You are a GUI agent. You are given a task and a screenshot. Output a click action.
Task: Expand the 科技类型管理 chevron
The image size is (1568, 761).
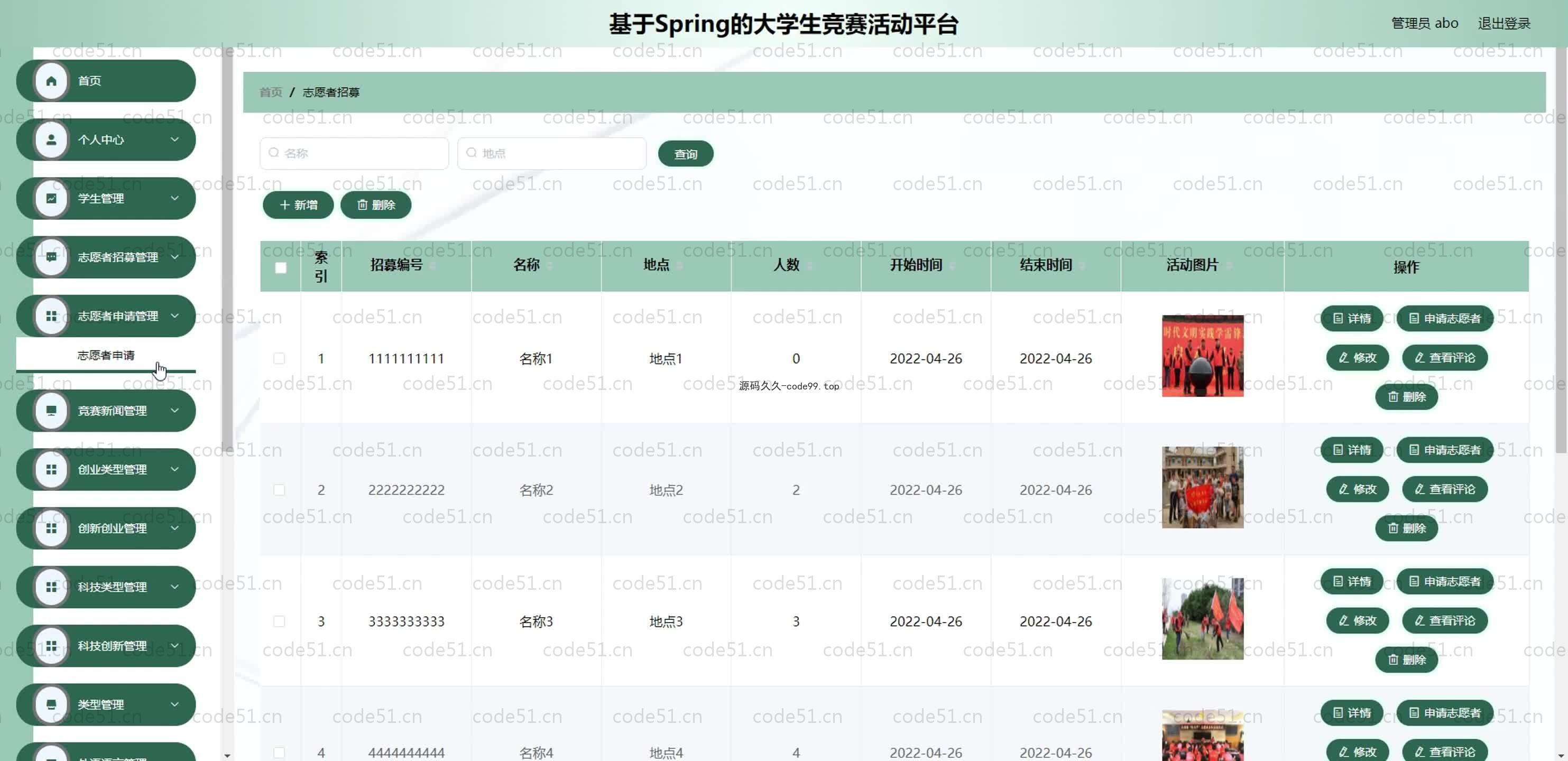(x=174, y=587)
